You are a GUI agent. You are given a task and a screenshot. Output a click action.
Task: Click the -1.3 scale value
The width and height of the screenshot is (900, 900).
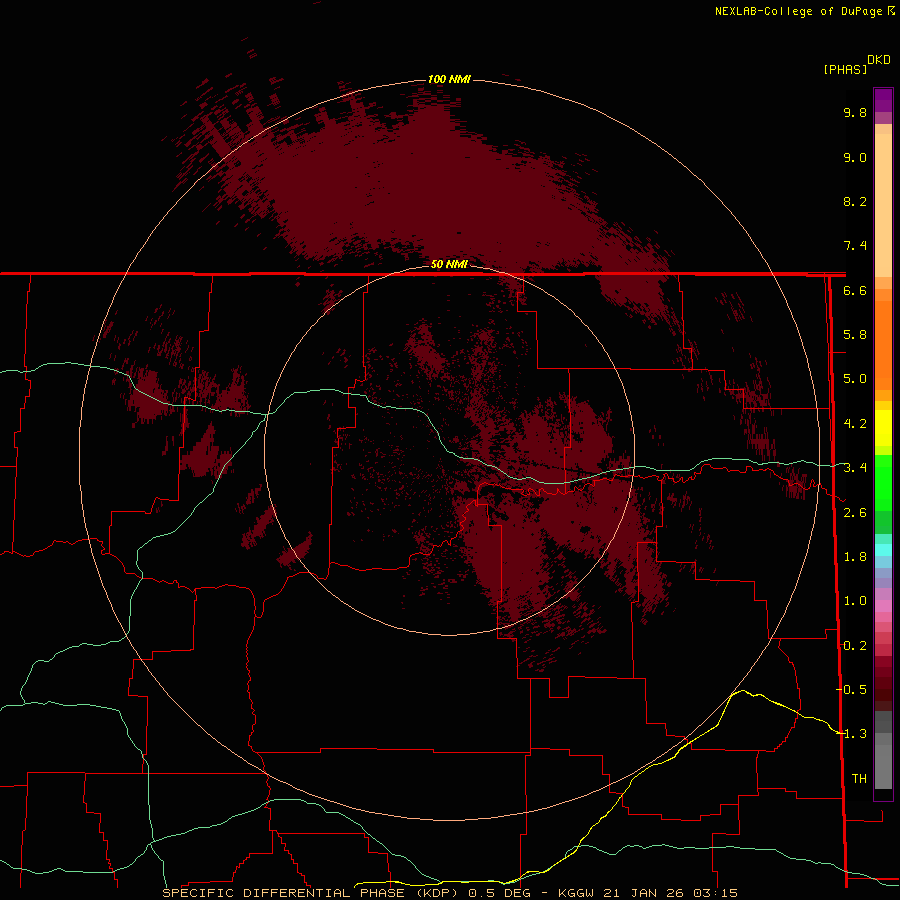(851, 734)
